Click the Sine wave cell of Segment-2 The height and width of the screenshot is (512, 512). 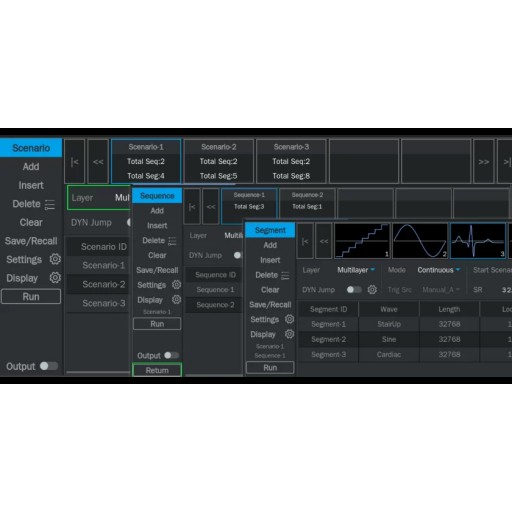(x=389, y=339)
